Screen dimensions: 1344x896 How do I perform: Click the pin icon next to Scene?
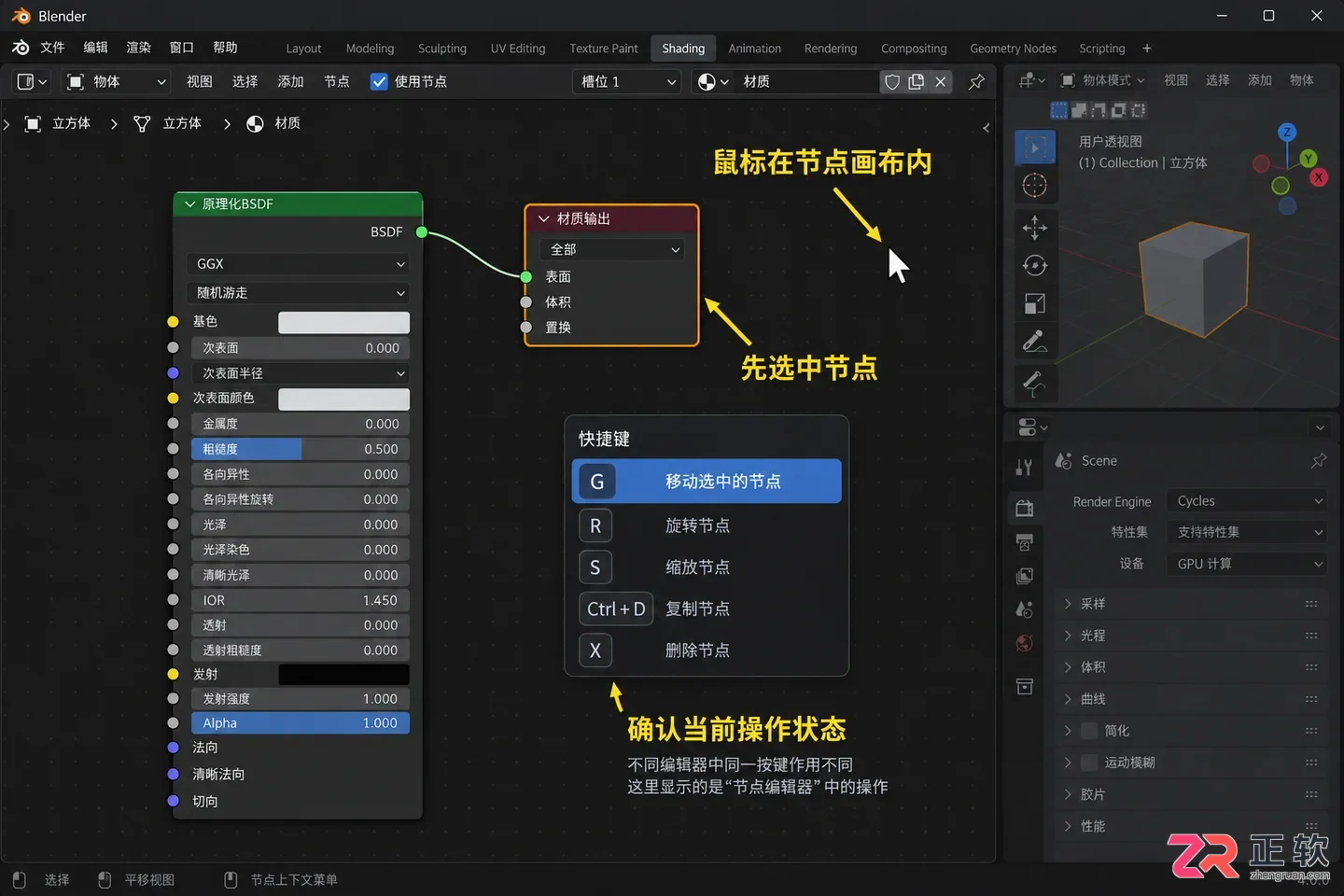(1319, 461)
